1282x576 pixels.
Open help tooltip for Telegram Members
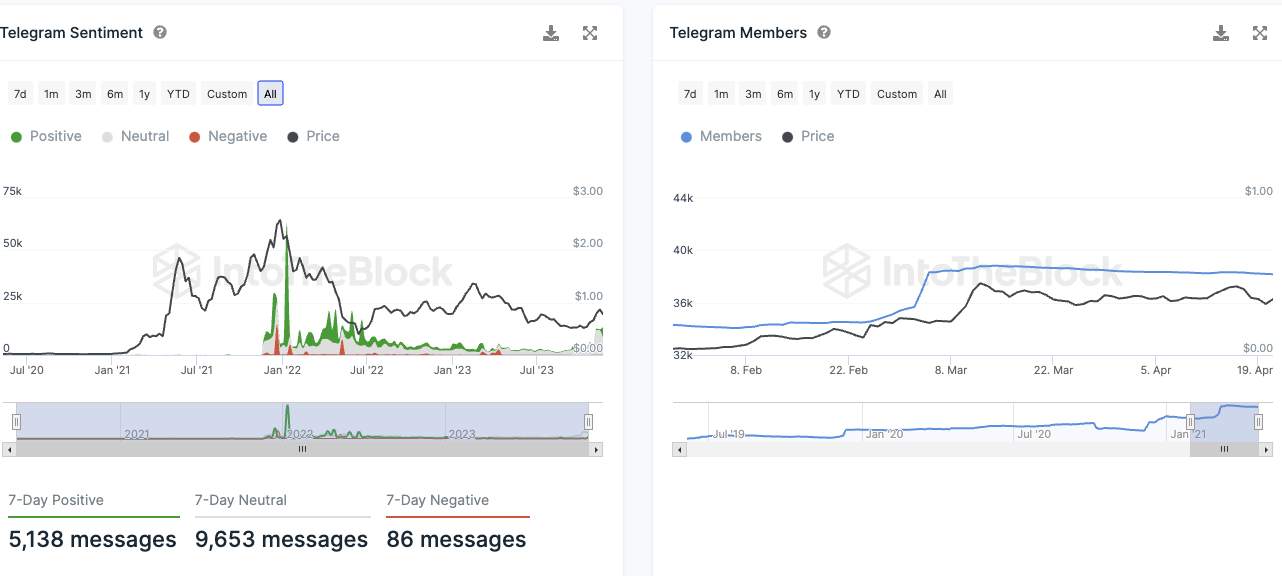click(x=824, y=32)
